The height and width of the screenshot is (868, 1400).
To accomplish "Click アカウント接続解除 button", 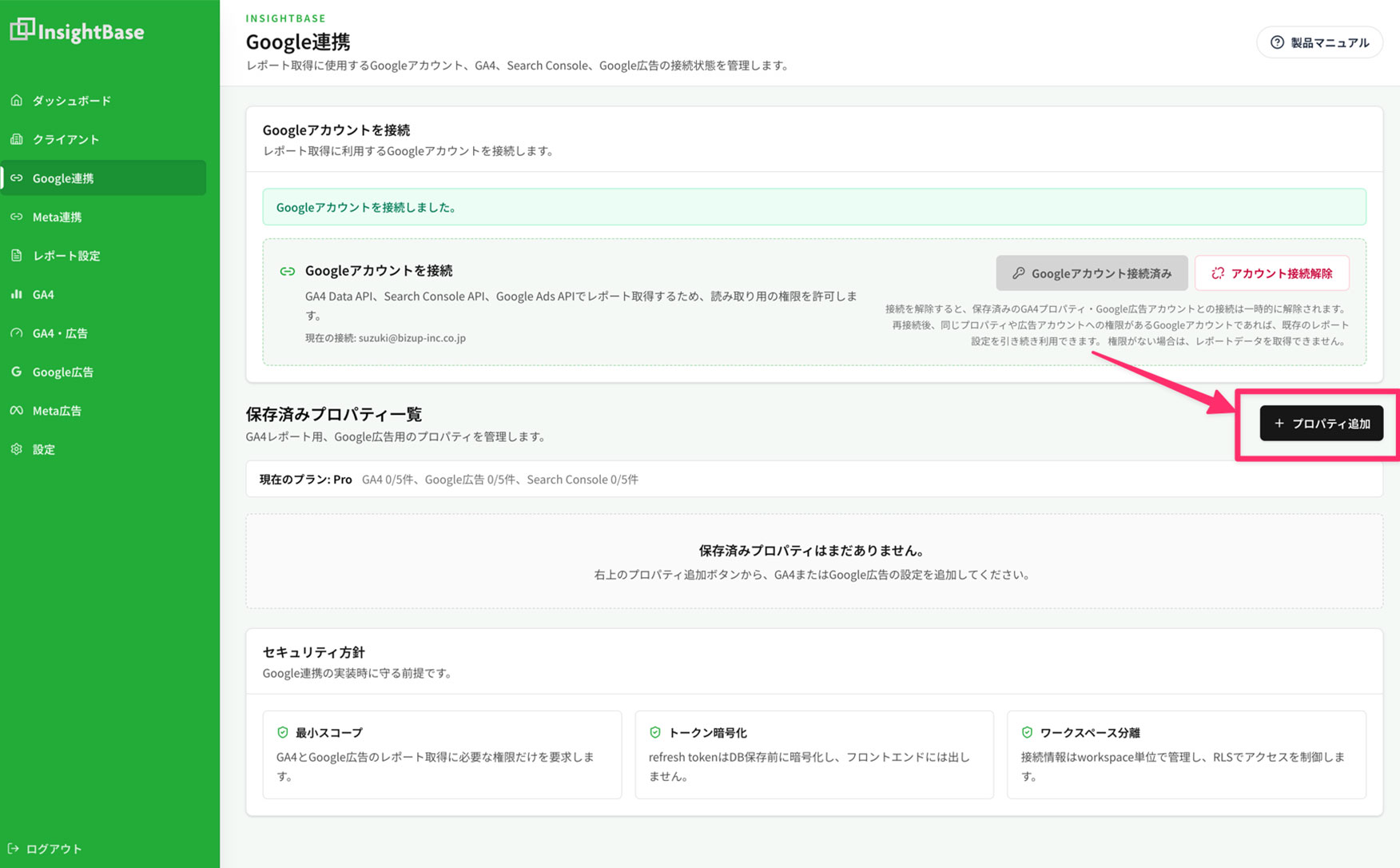I will click(1272, 273).
